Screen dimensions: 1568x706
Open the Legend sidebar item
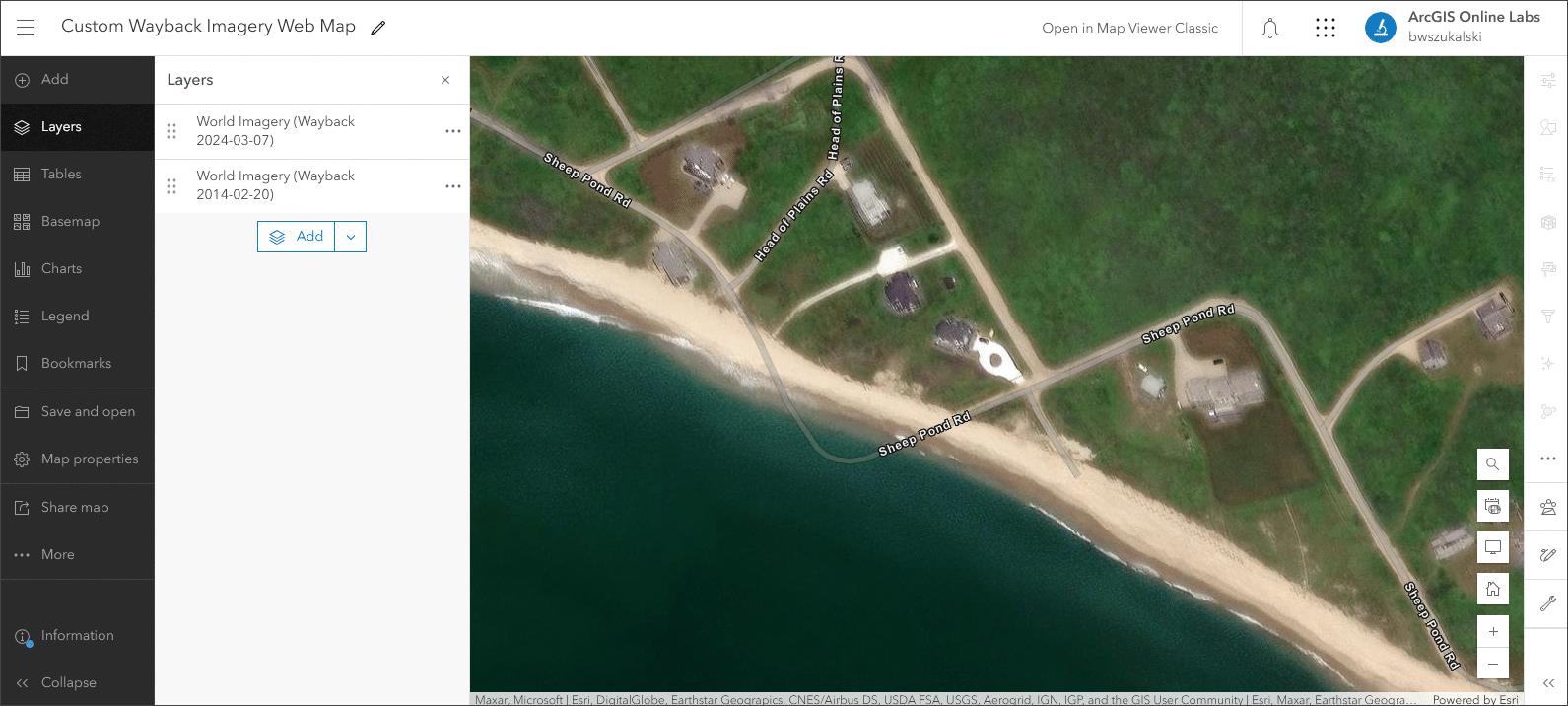(x=77, y=317)
